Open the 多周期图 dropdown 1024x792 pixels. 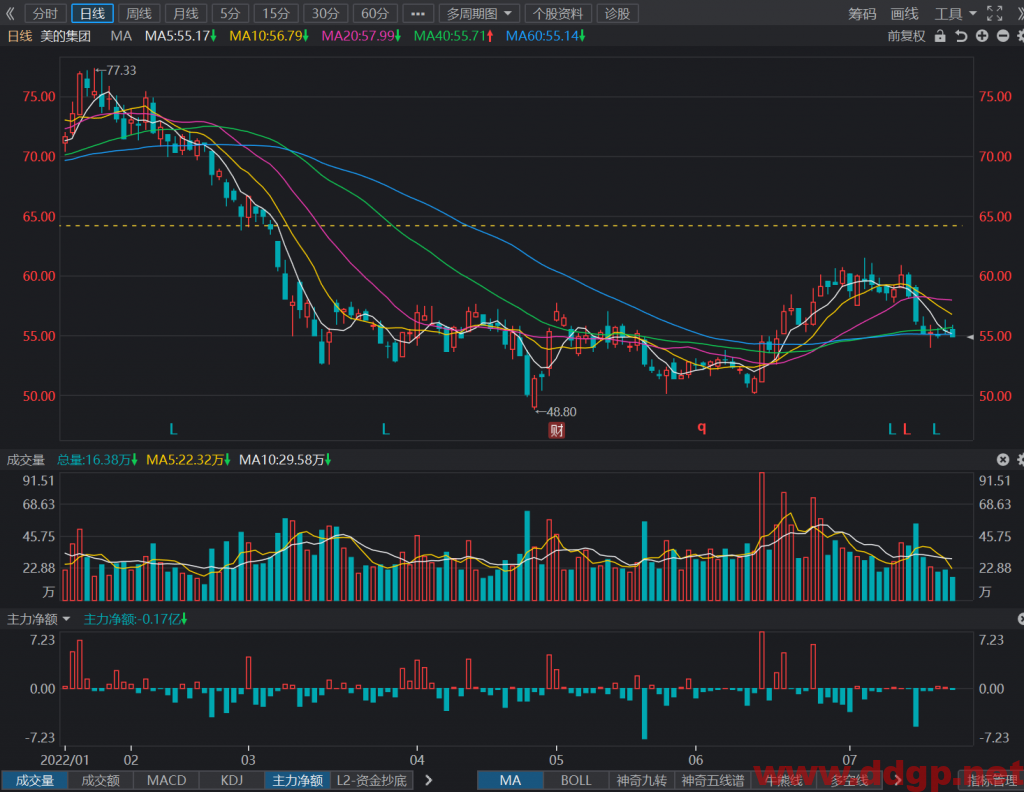coord(479,14)
